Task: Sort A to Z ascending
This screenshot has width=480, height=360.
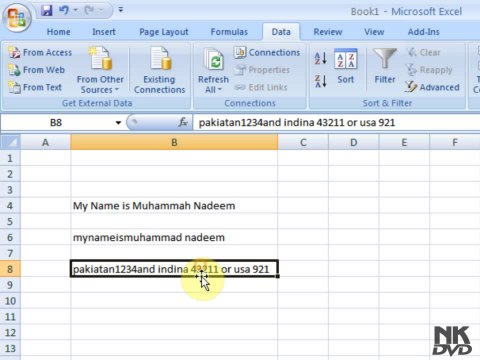Action: (x=320, y=58)
